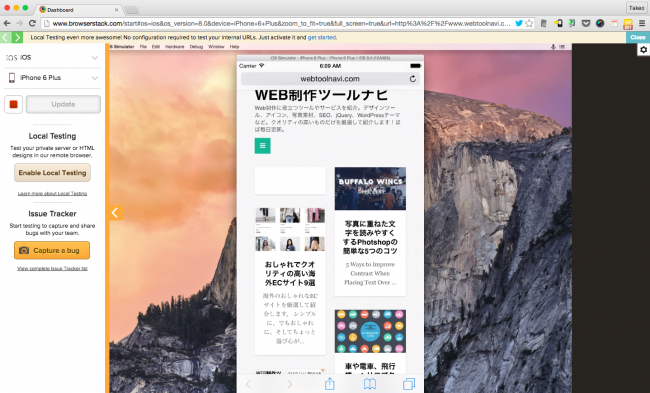Viewport: 650px width, 393px height.
Task: Click the Takeo profile button
Action: pos(636,8)
